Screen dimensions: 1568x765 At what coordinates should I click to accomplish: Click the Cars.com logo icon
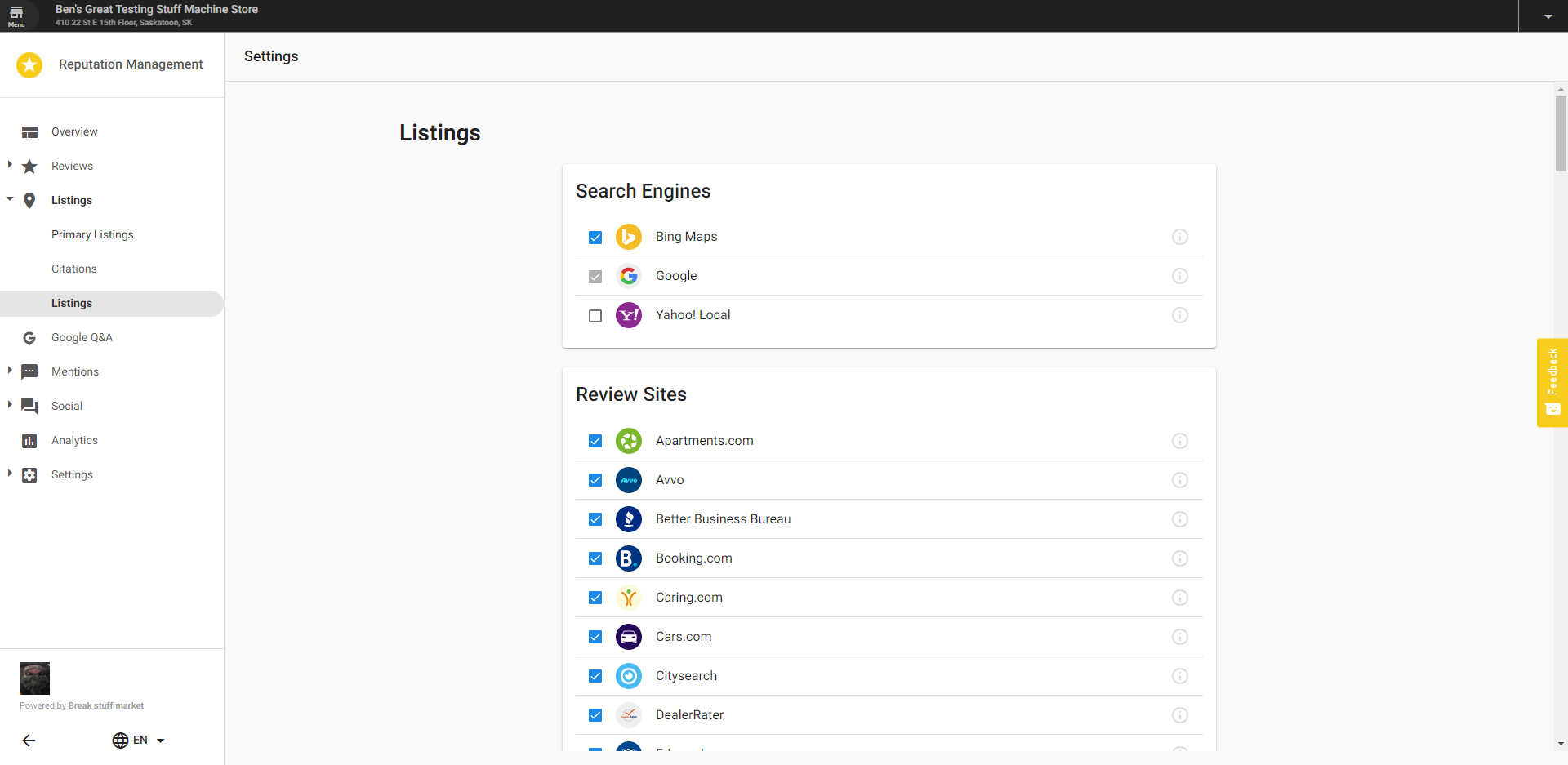(629, 637)
